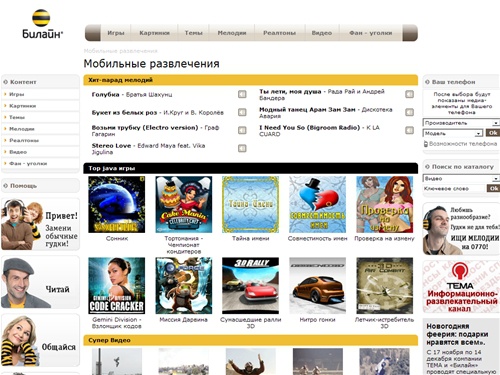Click the Возможности телефона link

point(463,144)
